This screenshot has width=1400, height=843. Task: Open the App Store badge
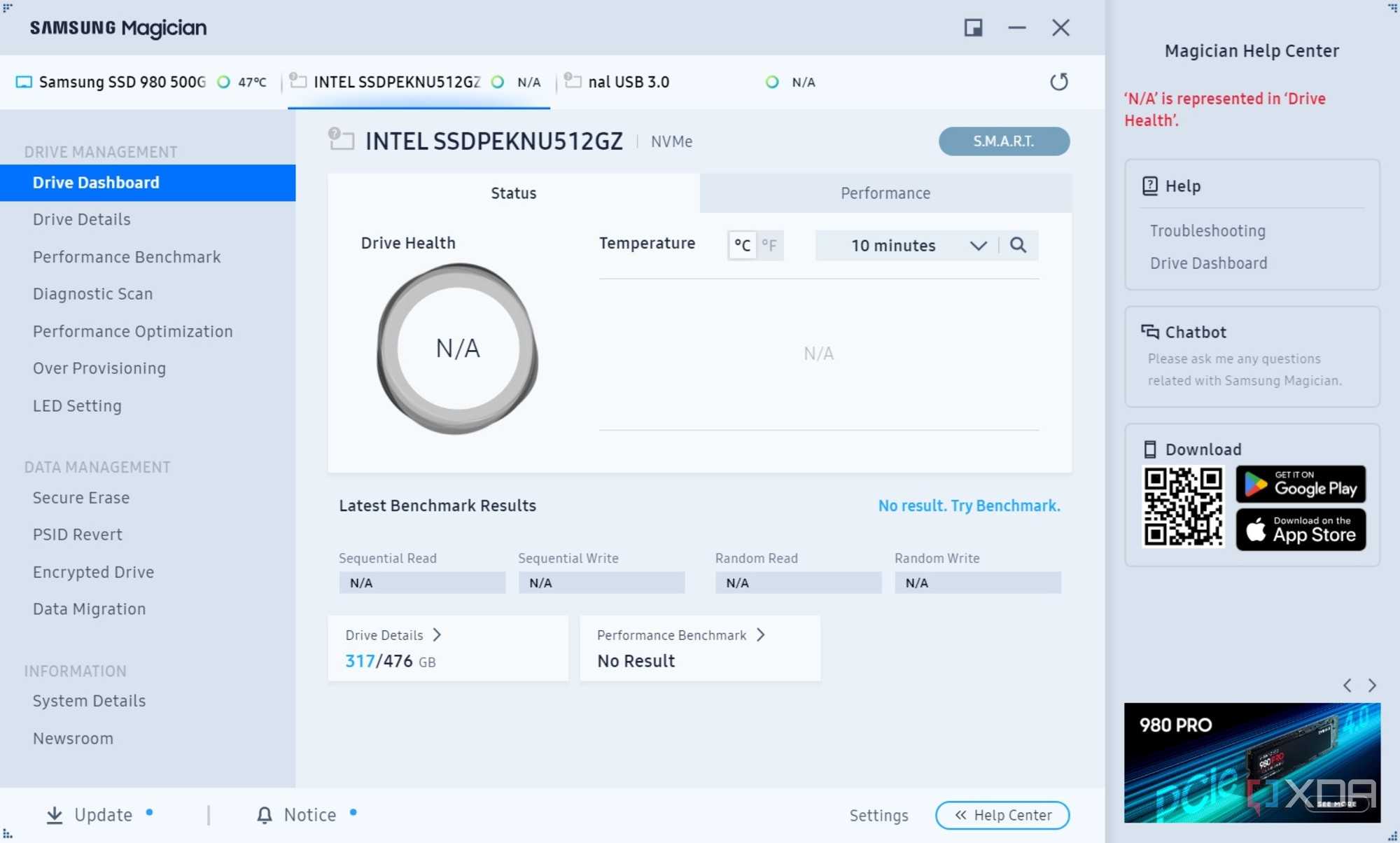tap(1301, 529)
